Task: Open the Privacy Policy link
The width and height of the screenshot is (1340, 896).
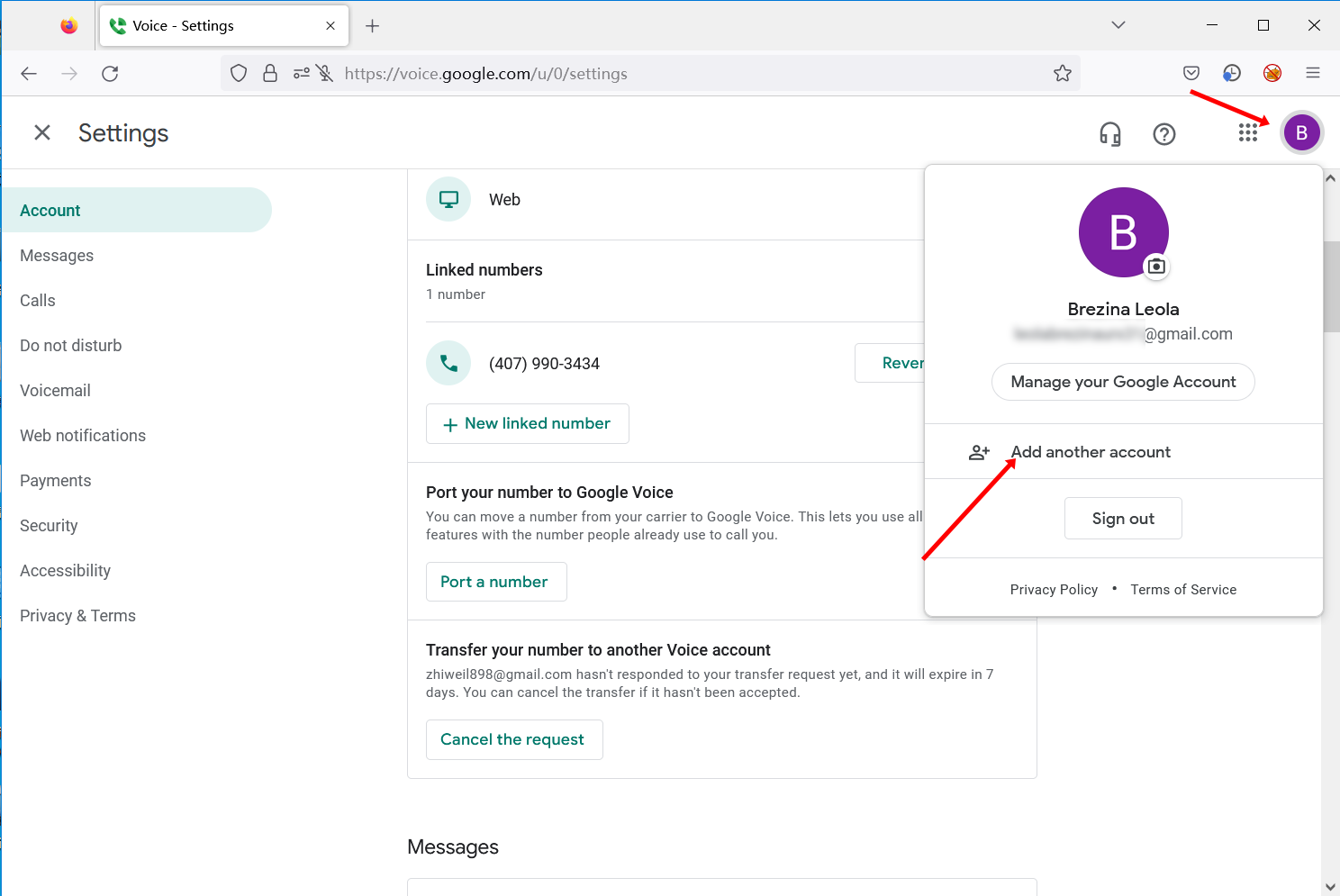Action: pos(1054,590)
